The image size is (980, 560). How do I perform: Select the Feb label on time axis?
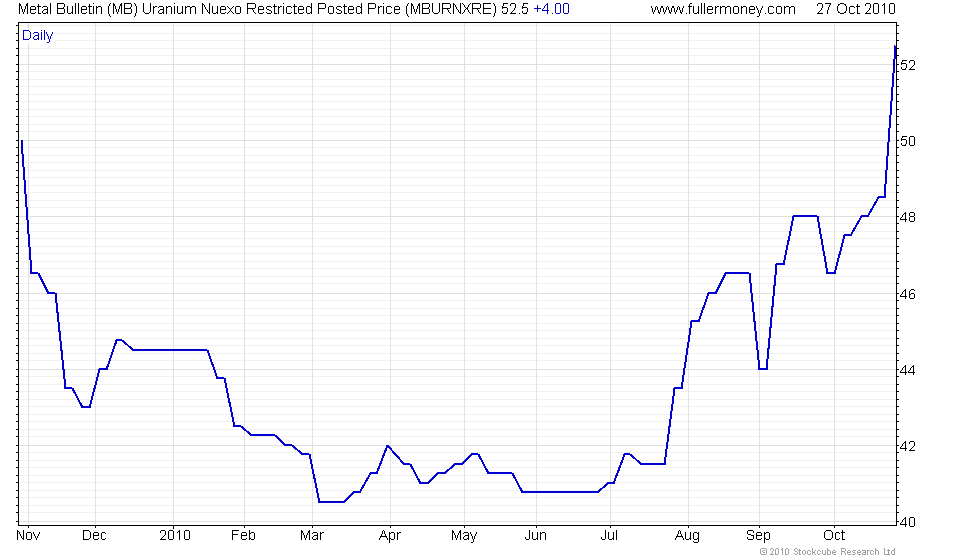pyautogui.click(x=243, y=536)
